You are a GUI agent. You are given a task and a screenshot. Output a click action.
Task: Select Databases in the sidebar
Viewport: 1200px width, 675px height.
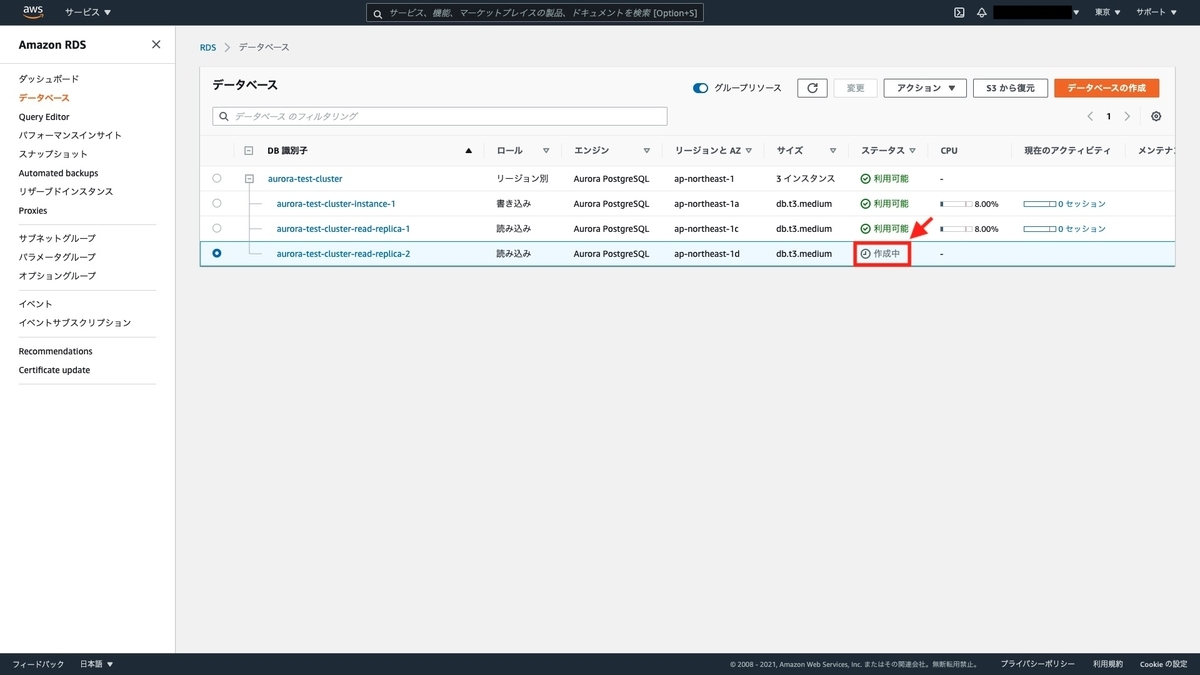click(x=44, y=98)
